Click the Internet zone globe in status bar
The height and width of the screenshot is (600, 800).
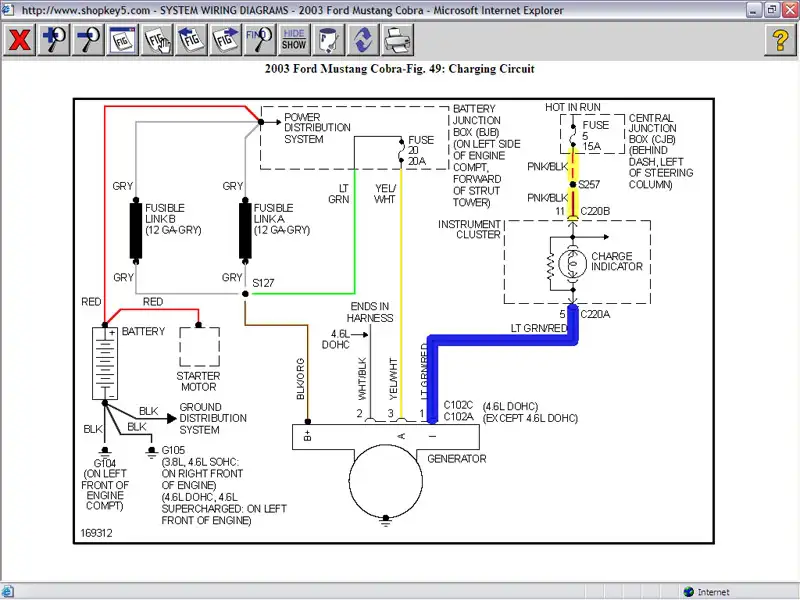(x=688, y=592)
